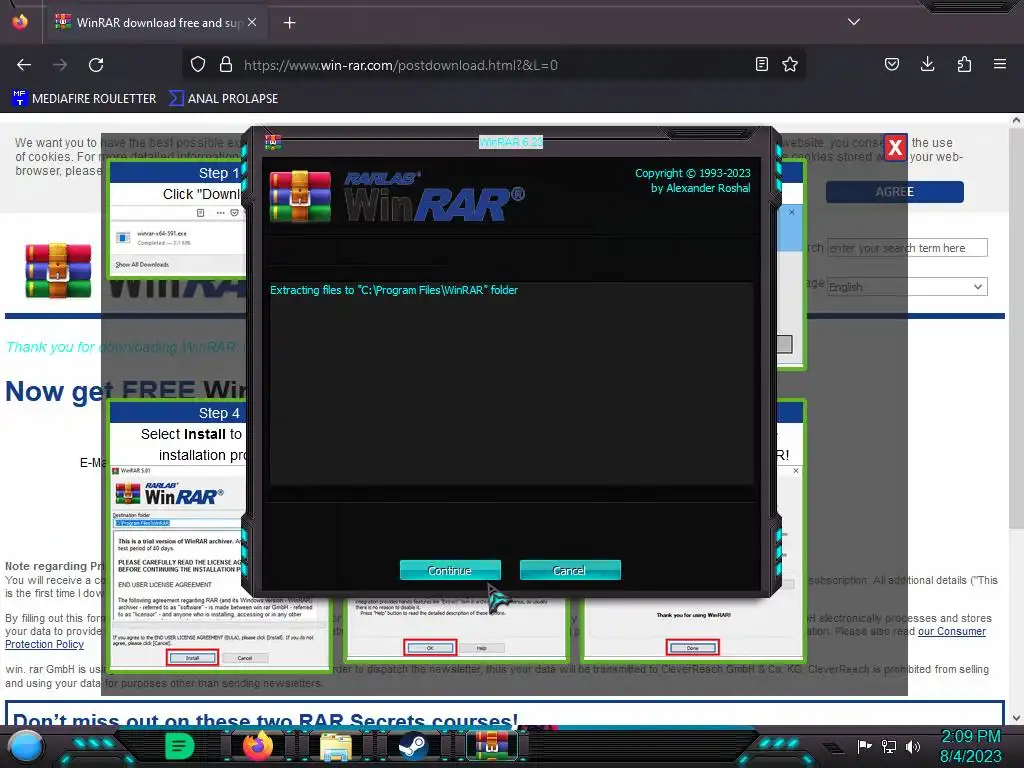Click the website search term field
This screenshot has width=1024, height=768.
tap(907, 248)
